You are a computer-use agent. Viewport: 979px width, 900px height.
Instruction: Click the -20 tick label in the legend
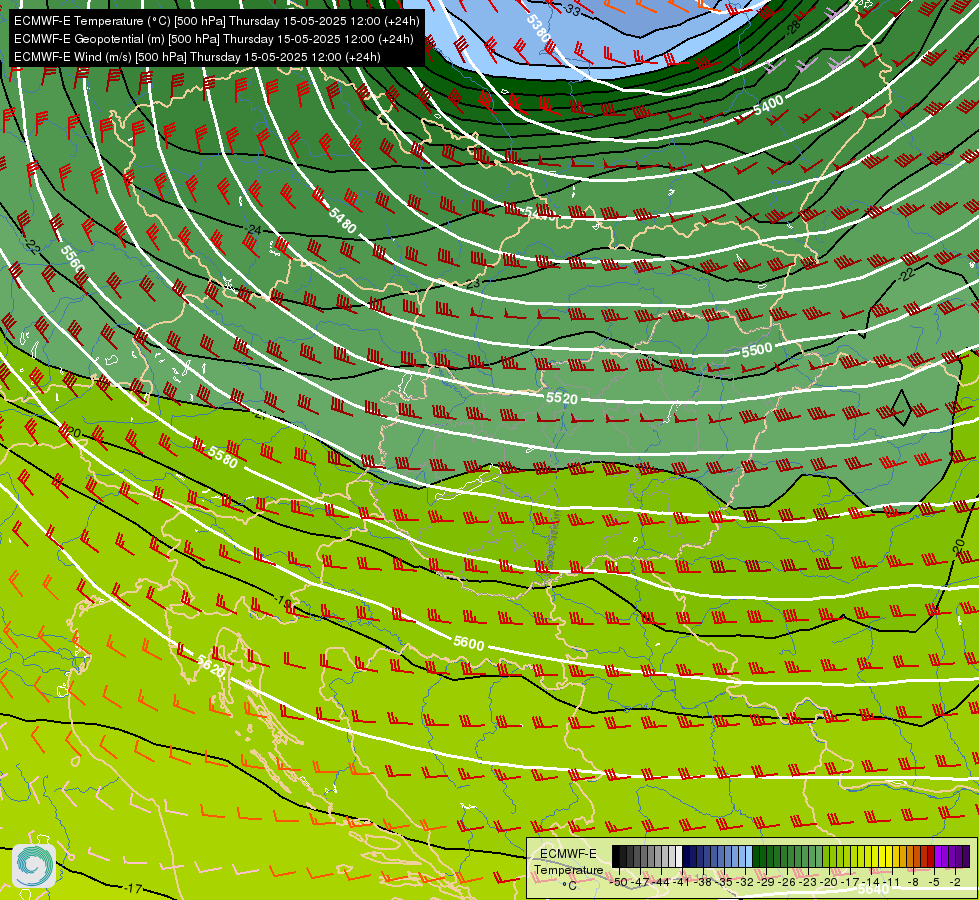(829, 882)
